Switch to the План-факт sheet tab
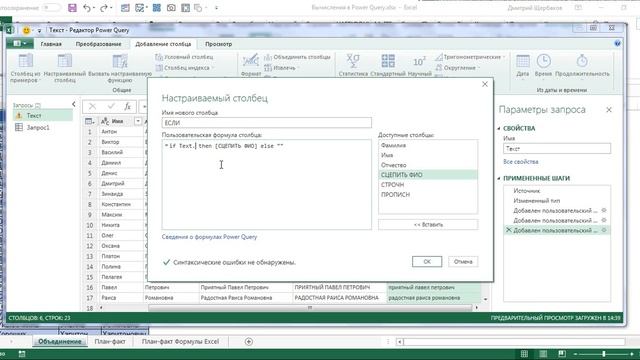Image resolution: width=640 pixels, height=360 pixels. (x=110, y=342)
